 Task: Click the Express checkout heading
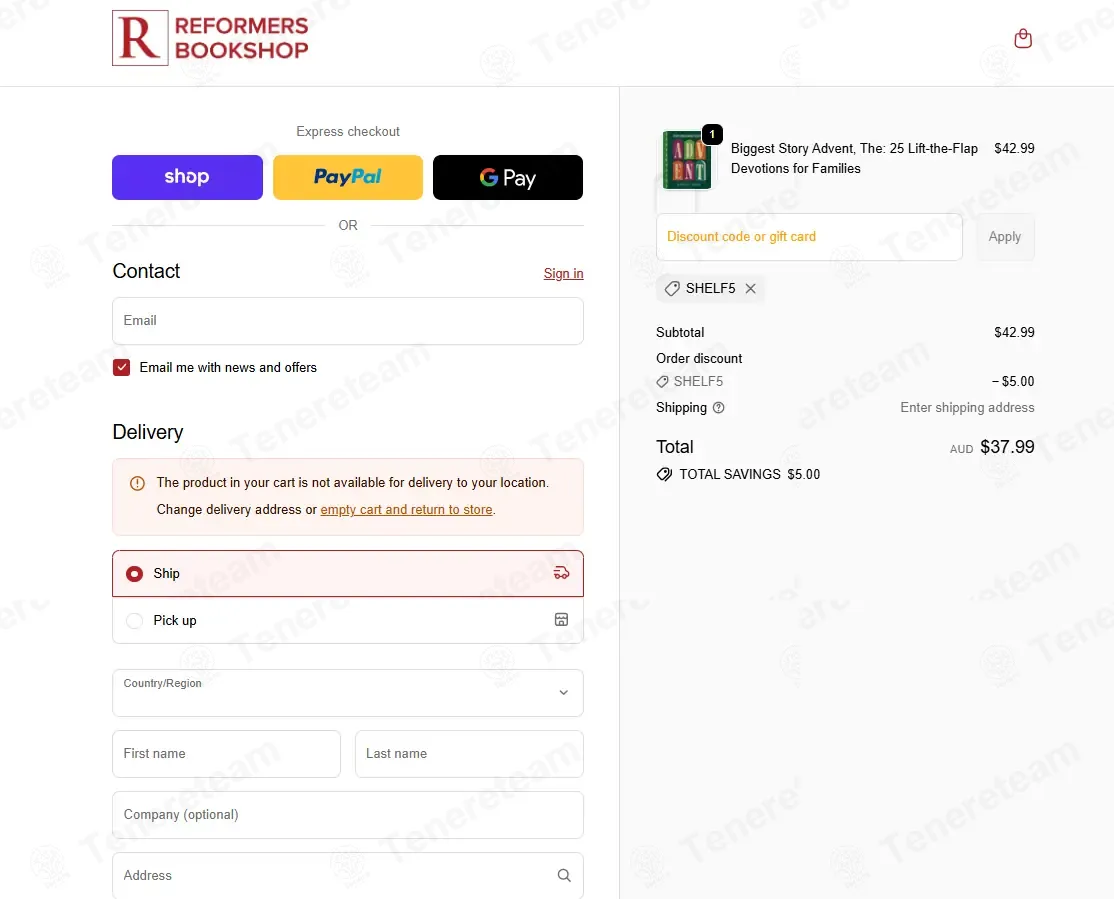click(x=347, y=131)
